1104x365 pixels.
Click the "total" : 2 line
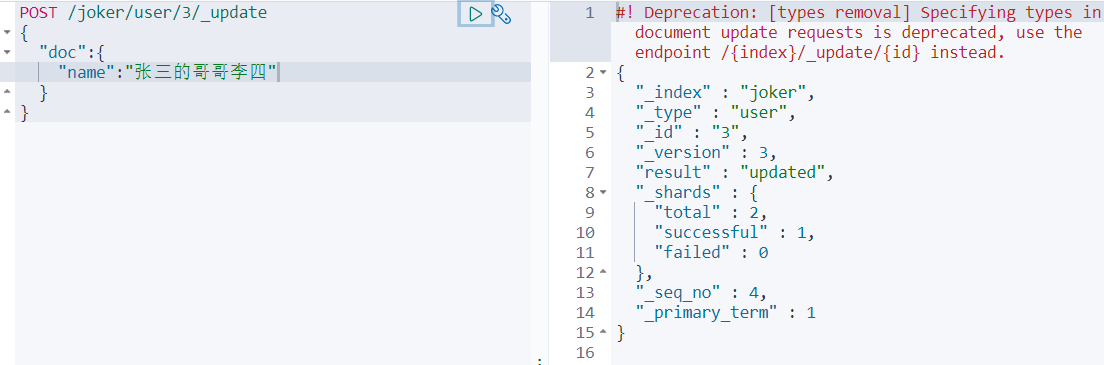tap(710, 212)
